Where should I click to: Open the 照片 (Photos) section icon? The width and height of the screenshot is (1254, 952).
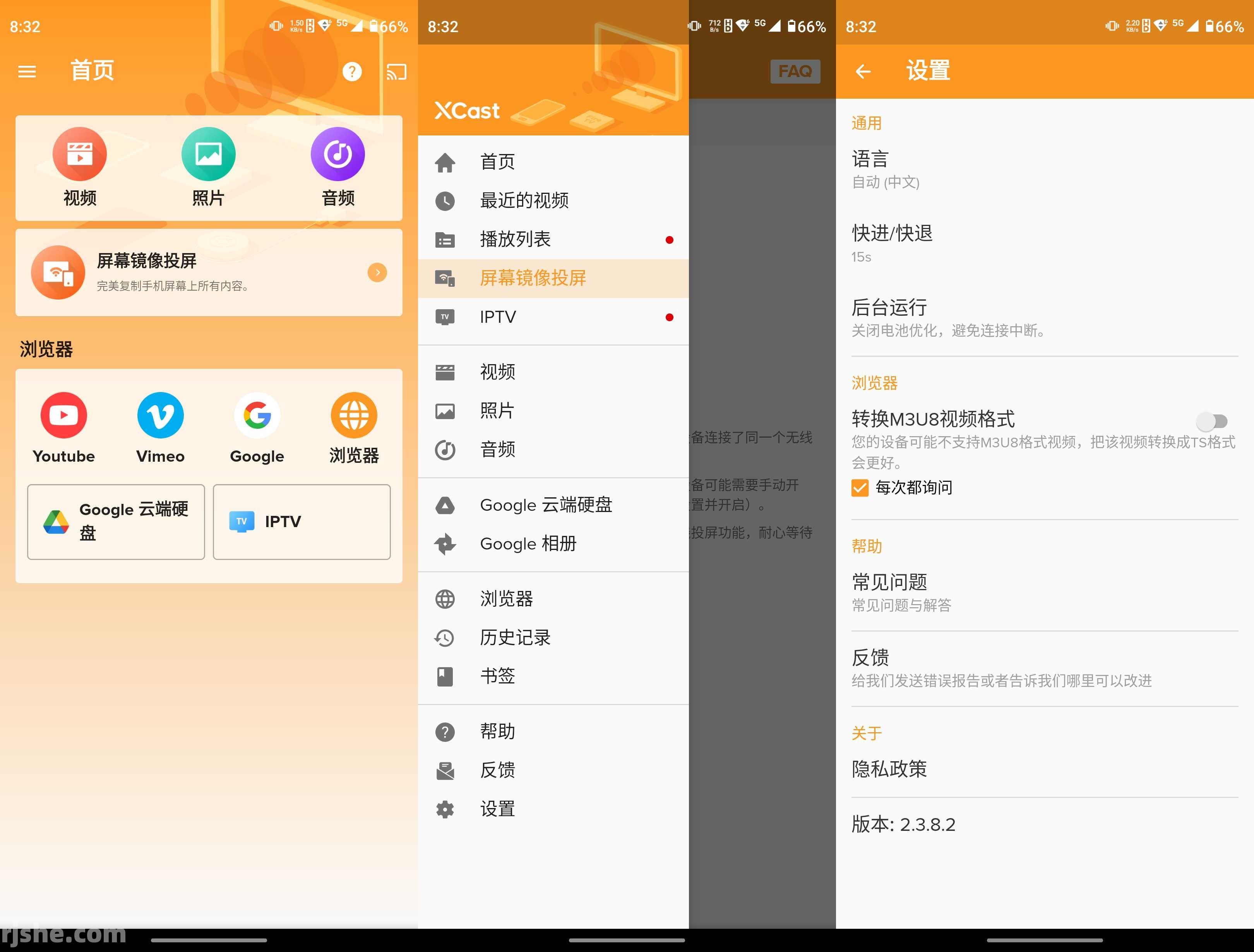click(208, 153)
